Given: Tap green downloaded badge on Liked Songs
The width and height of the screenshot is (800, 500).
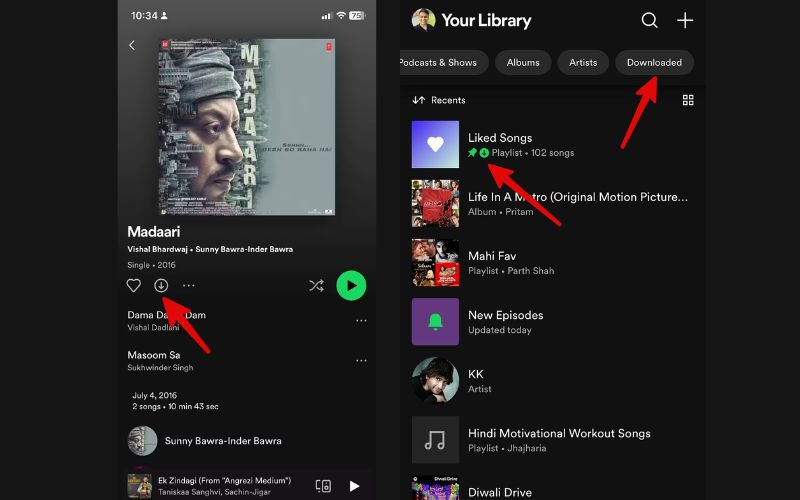Looking at the screenshot, I should [x=484, y=153].
